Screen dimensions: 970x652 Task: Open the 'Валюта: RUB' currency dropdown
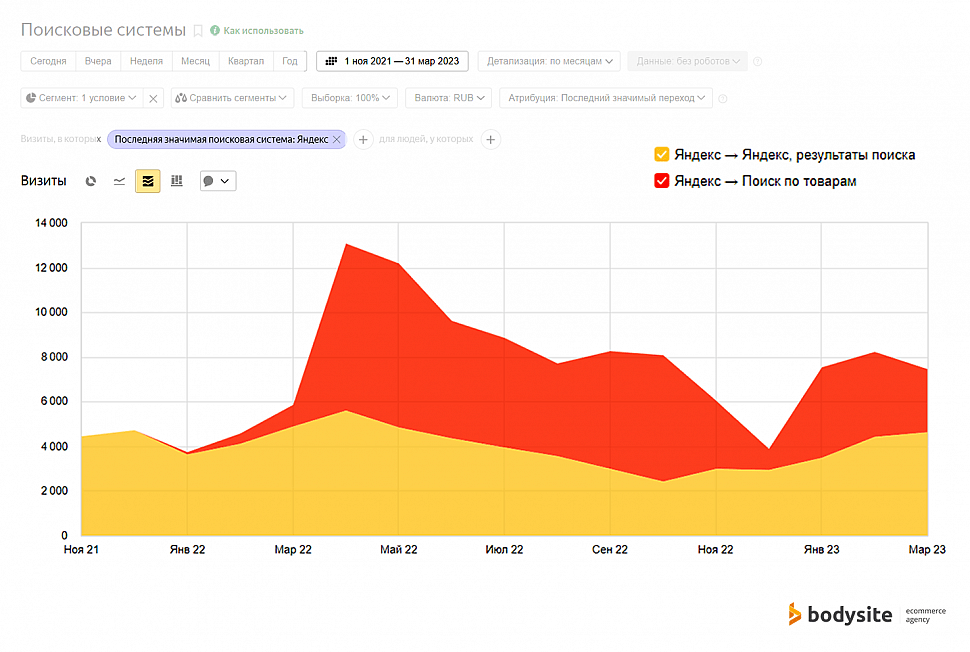pos(449,98)
